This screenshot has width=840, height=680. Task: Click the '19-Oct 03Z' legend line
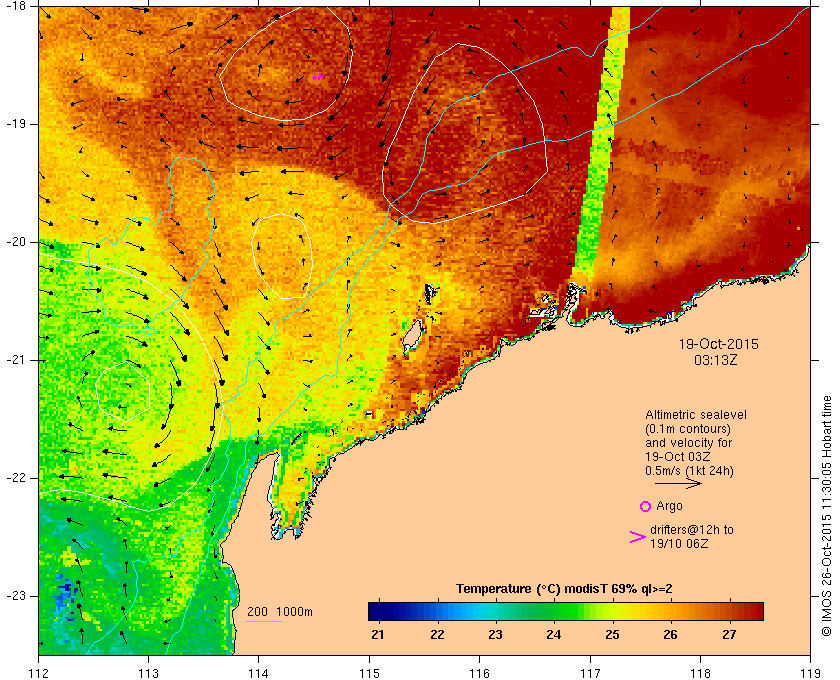678,457
